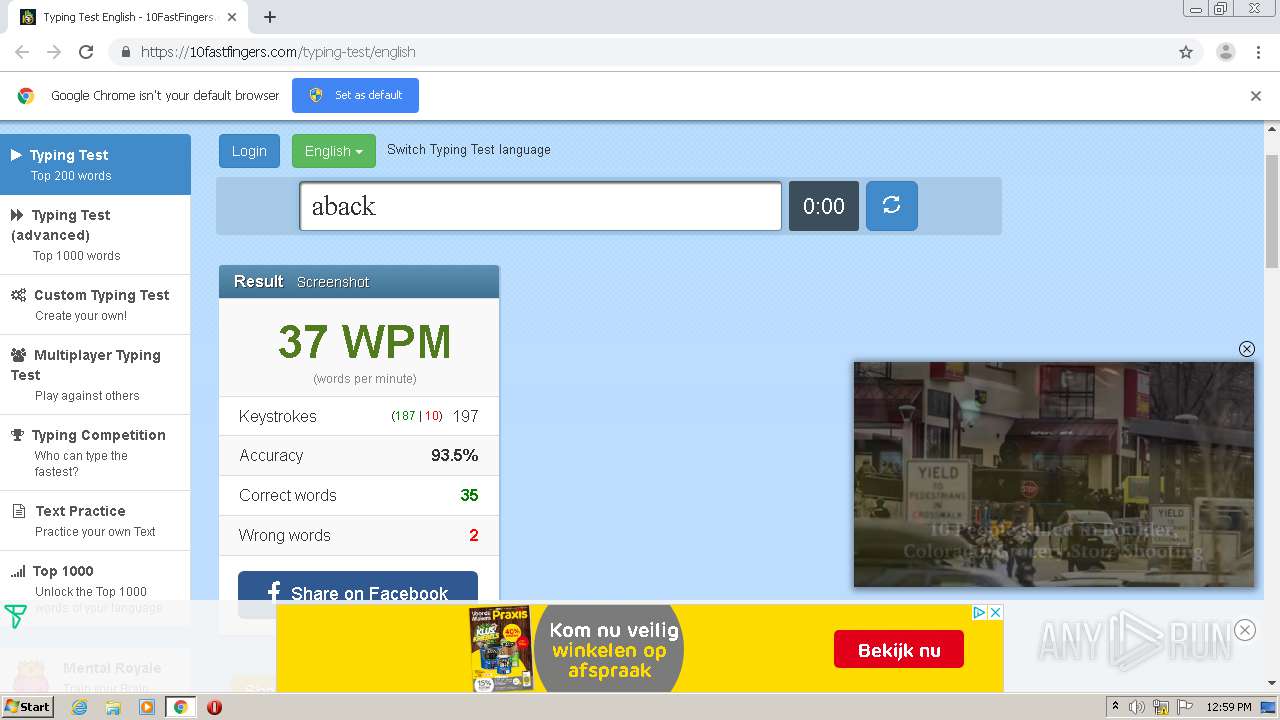Click the Chrome forward arrow

pyautogui.click(x=54, y=52)
